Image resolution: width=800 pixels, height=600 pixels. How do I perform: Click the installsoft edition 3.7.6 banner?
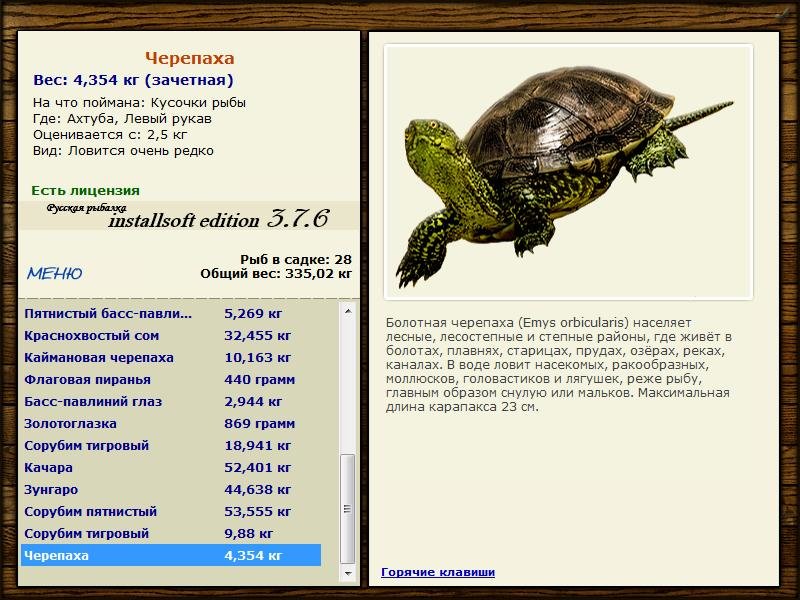189,216
